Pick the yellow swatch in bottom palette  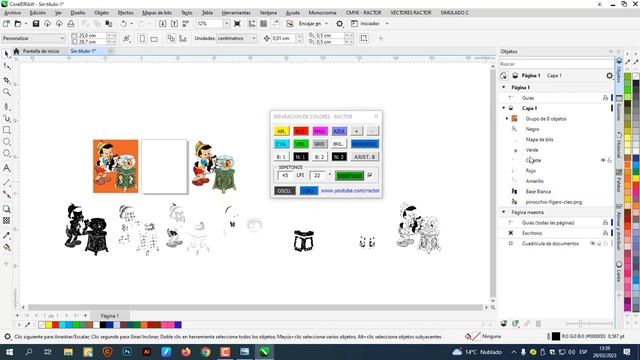pyautogui.click(x=49, y=325)
